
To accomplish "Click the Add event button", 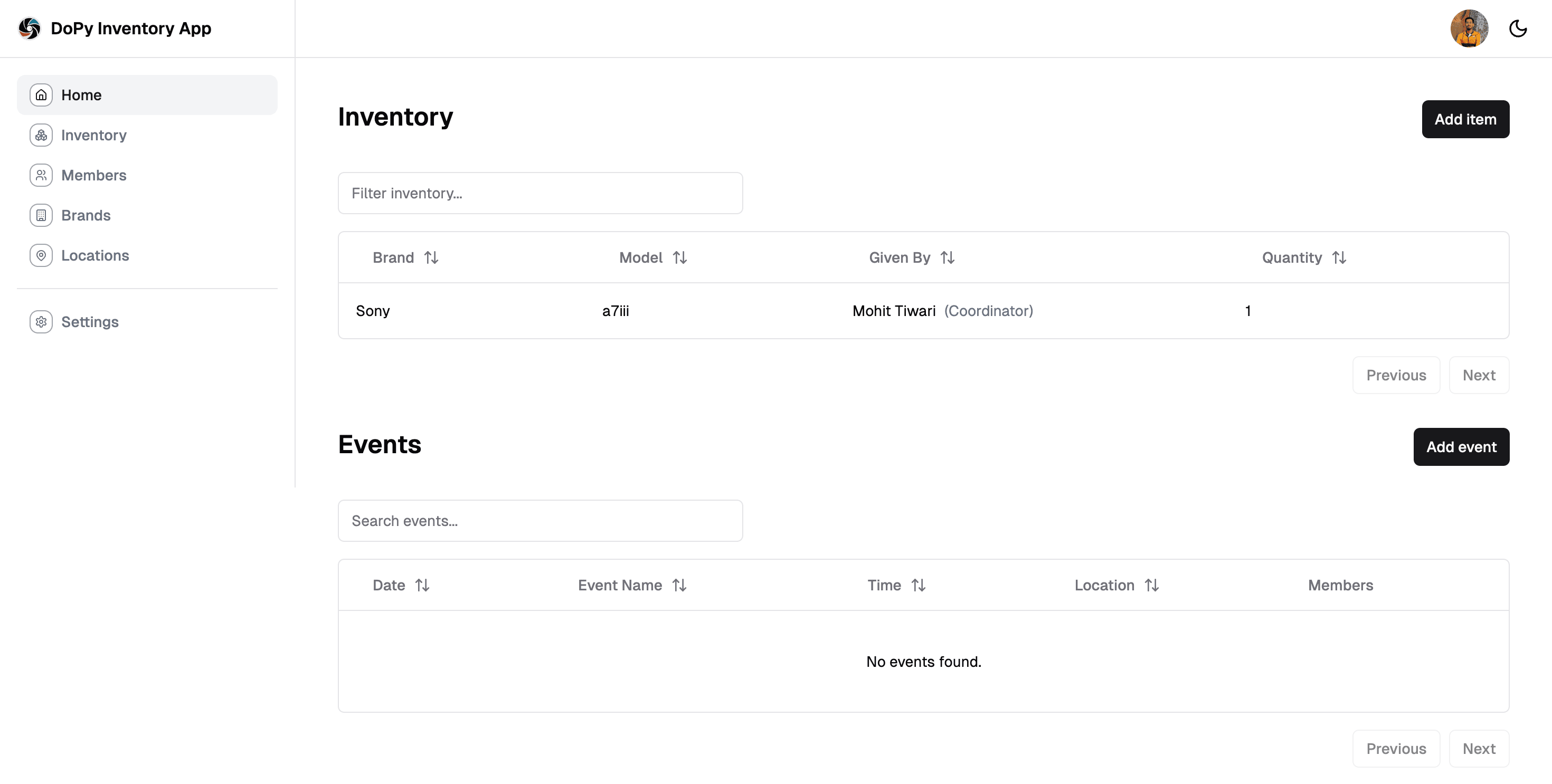I will [x=1461, y=447].
